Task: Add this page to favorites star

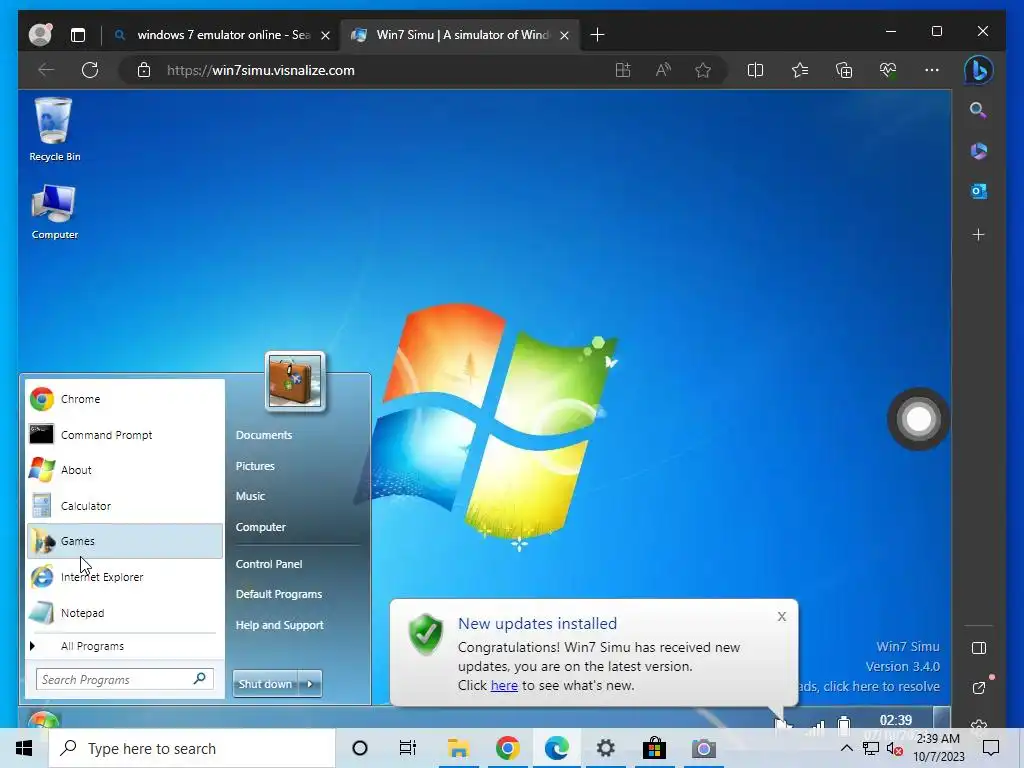Action: pyautogui.click(x=703, y=70)
